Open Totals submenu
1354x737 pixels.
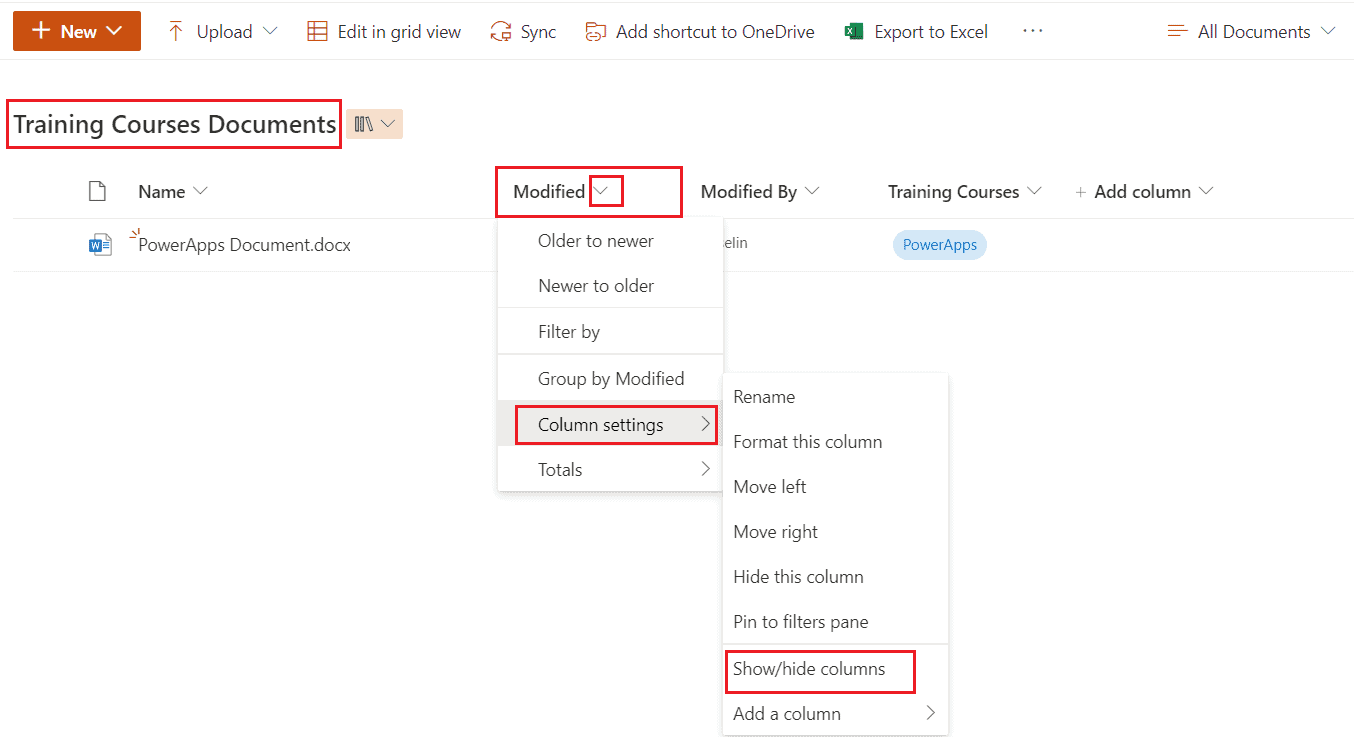610,469
